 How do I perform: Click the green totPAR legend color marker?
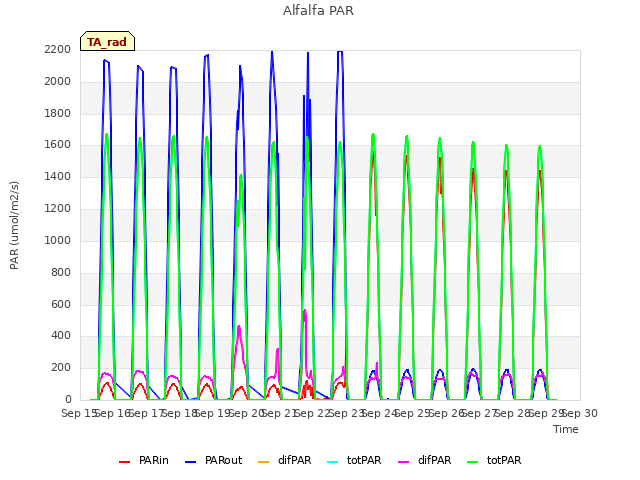click(473, 462)
